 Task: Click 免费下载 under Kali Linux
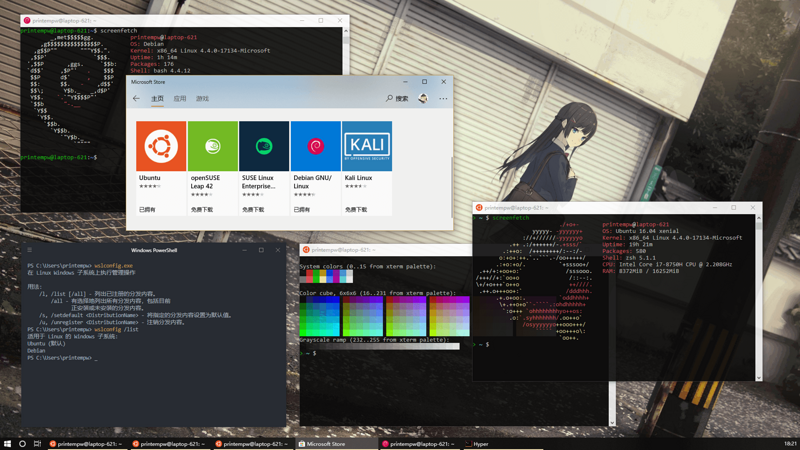pyautogui.click(x=356, y=210)
